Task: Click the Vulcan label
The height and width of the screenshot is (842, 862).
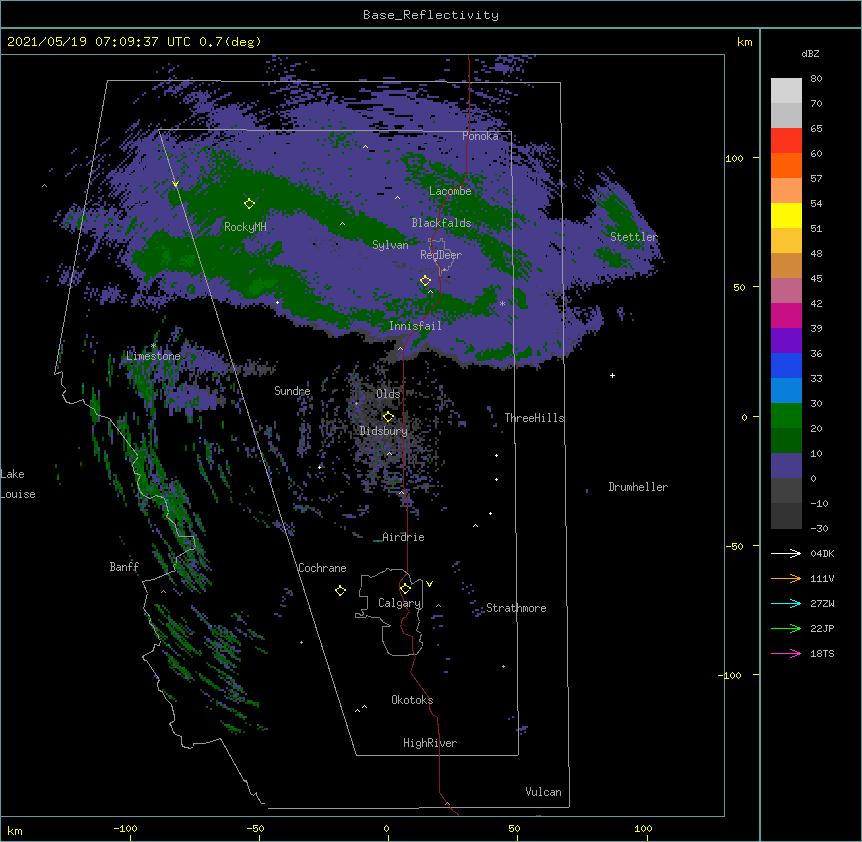Action: coord(543,792)
